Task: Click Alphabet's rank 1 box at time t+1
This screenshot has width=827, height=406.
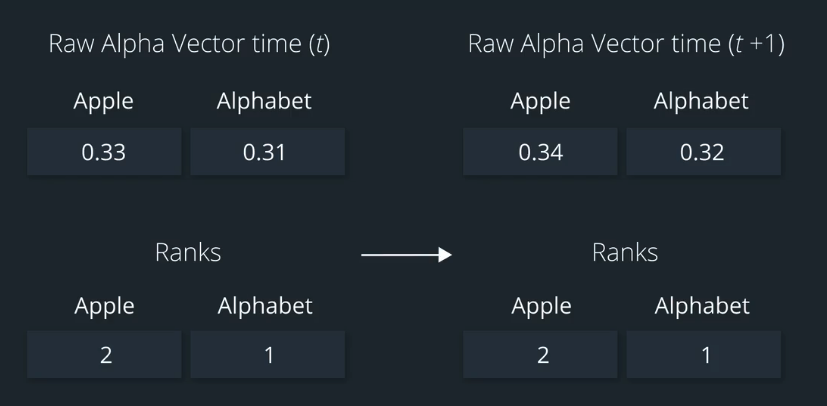Action: tap(704, 355)
